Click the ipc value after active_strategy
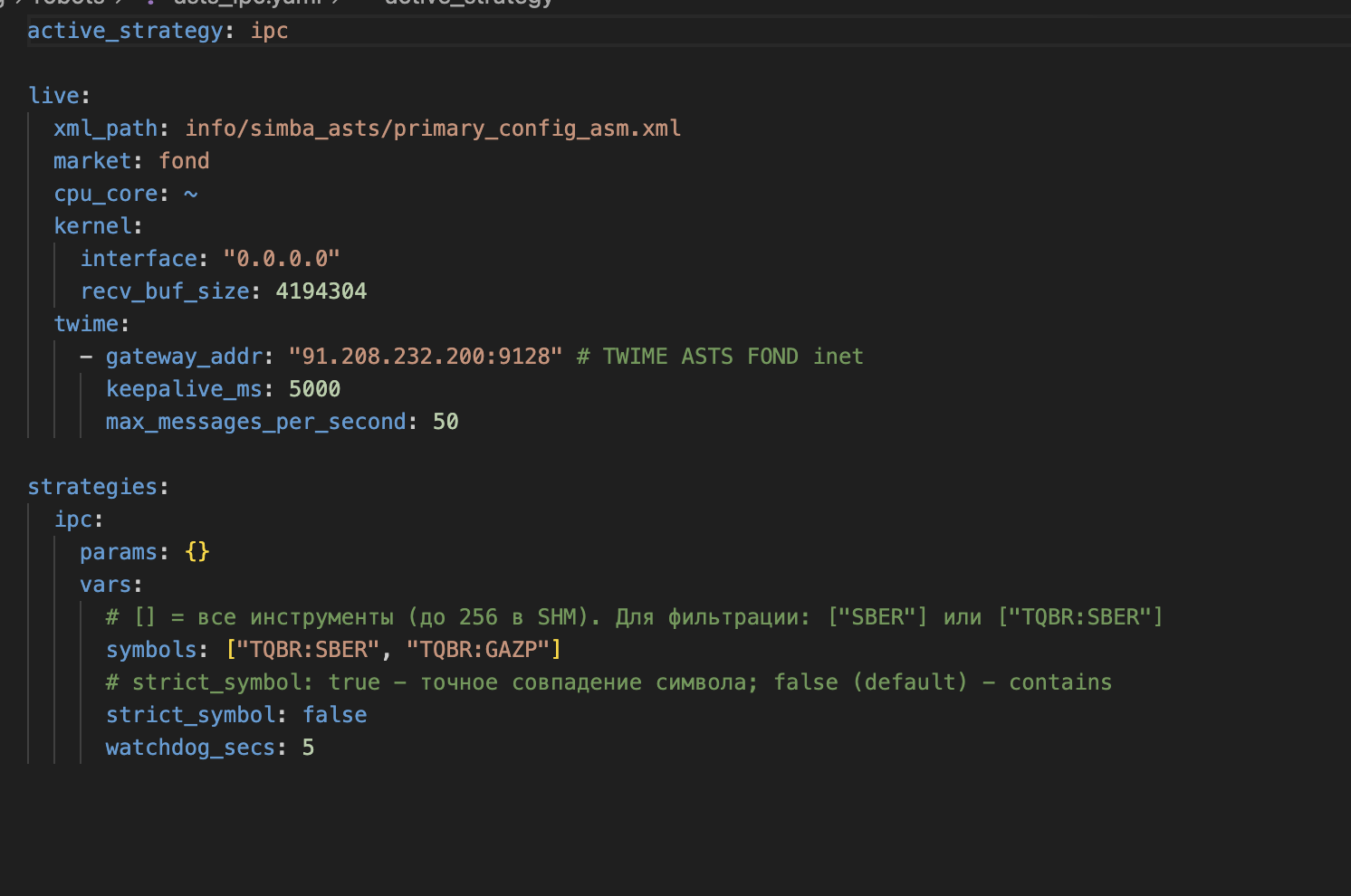Viewport: 1351px width, 896px height. [x=269, y=31]
